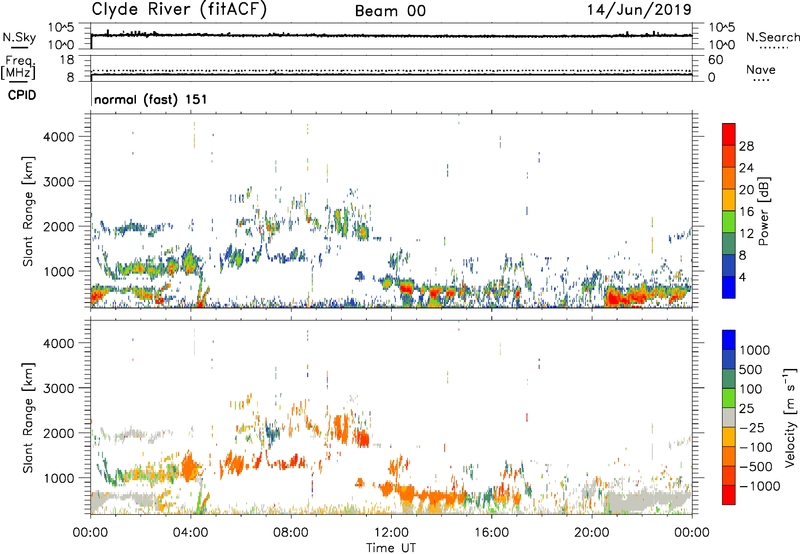Click the 'Time UT' axis title
This screenshot has width=800, height=554.
391,548
